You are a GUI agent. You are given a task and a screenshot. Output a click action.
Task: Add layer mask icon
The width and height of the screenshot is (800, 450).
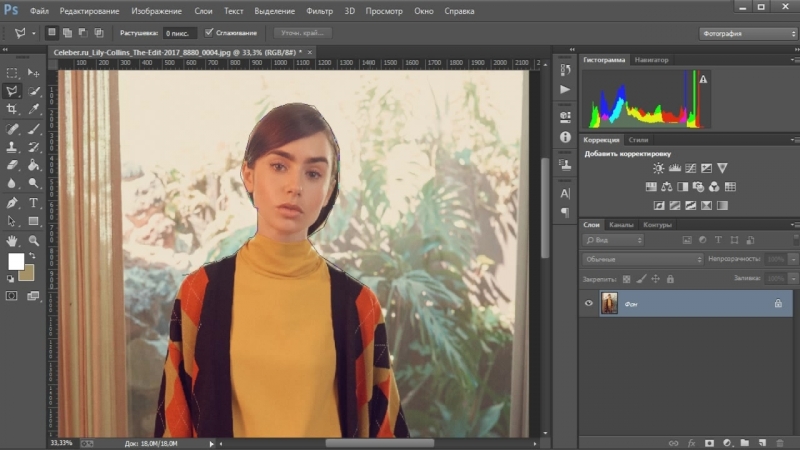point(709,443)
